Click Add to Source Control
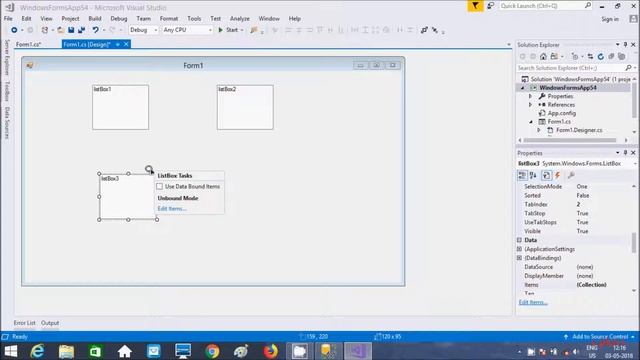 click(x=600, y=337)
